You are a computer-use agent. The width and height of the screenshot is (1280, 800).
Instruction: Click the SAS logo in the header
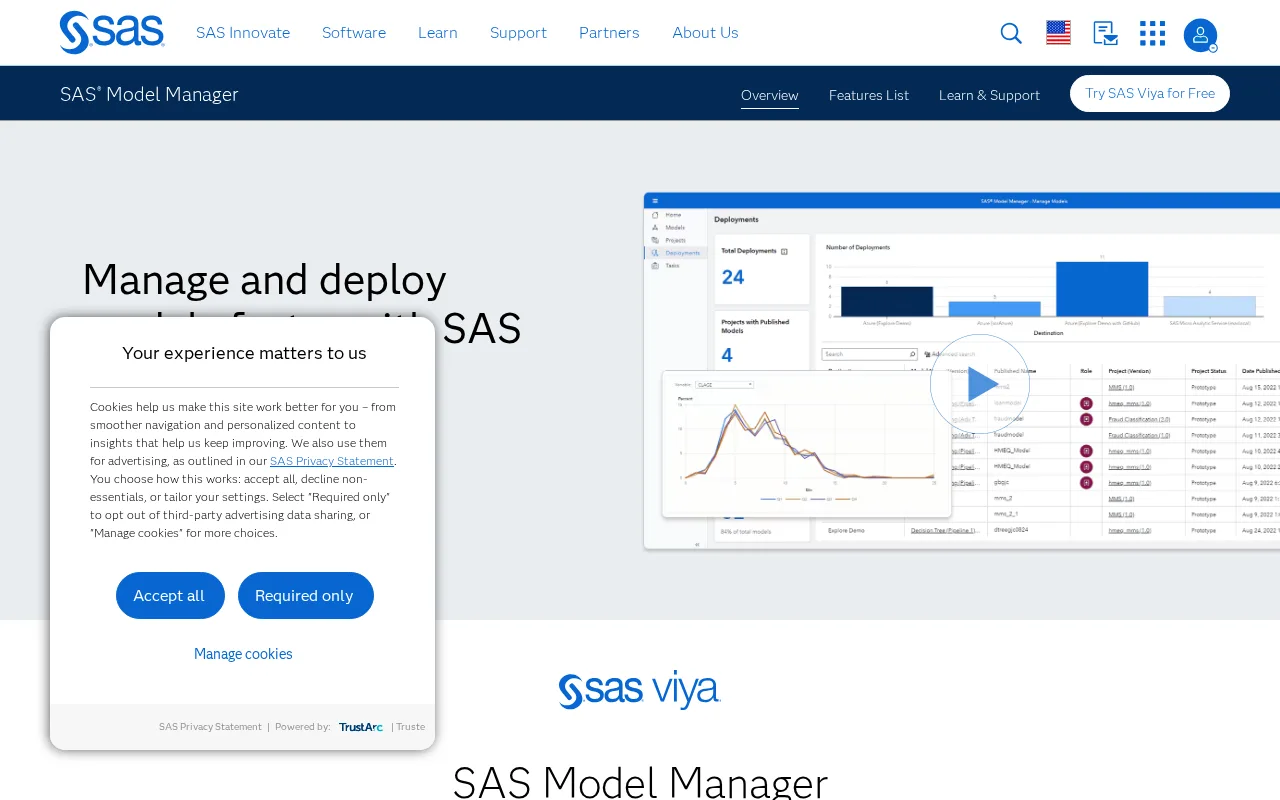[x=112, y=32]
